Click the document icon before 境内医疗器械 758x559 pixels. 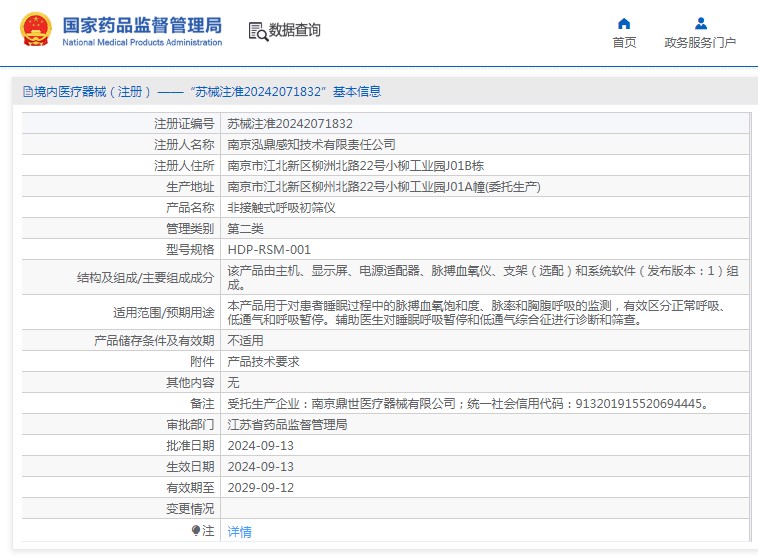(x=28, y=91)
